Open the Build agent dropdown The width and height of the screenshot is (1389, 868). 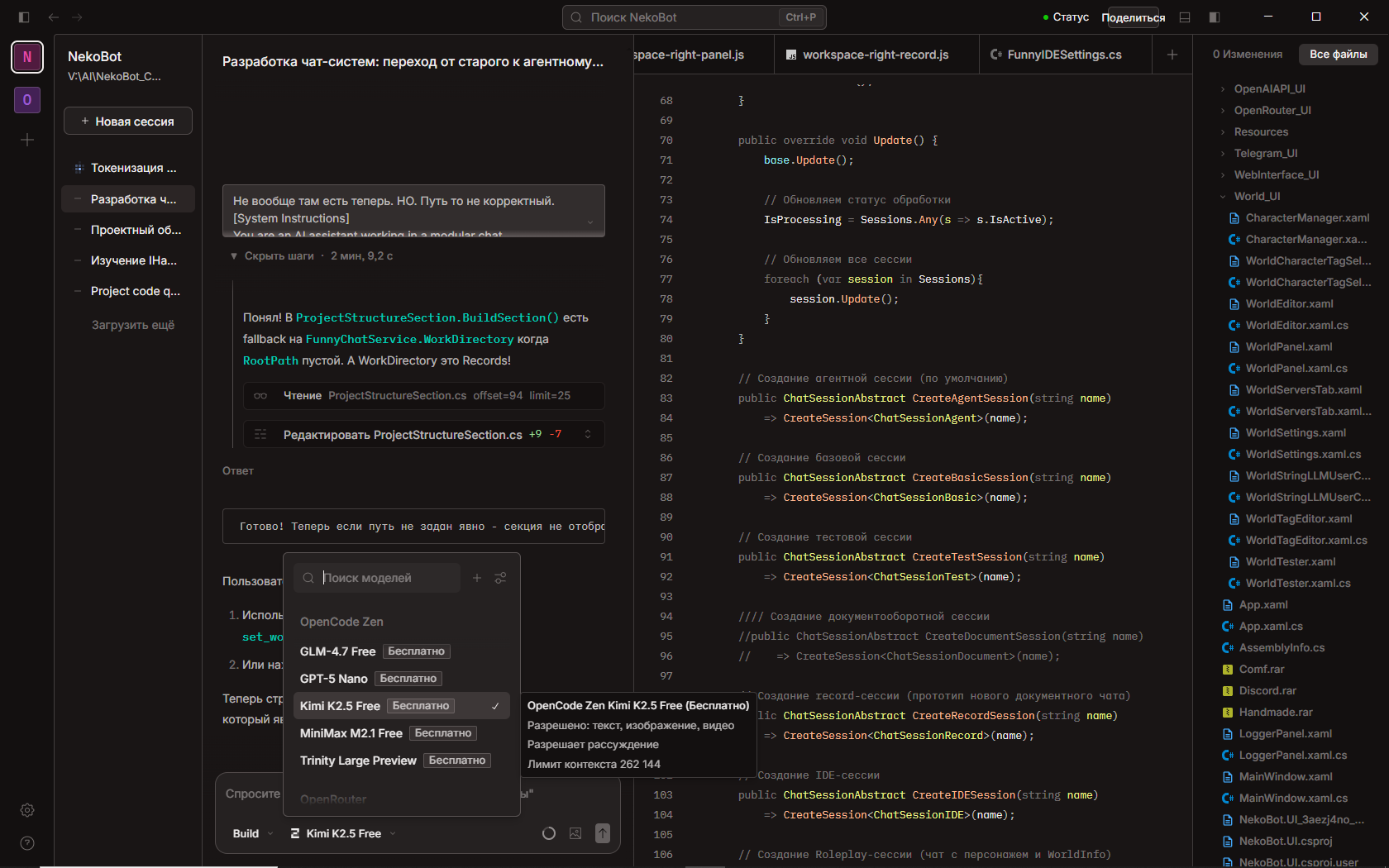point(252,833)
